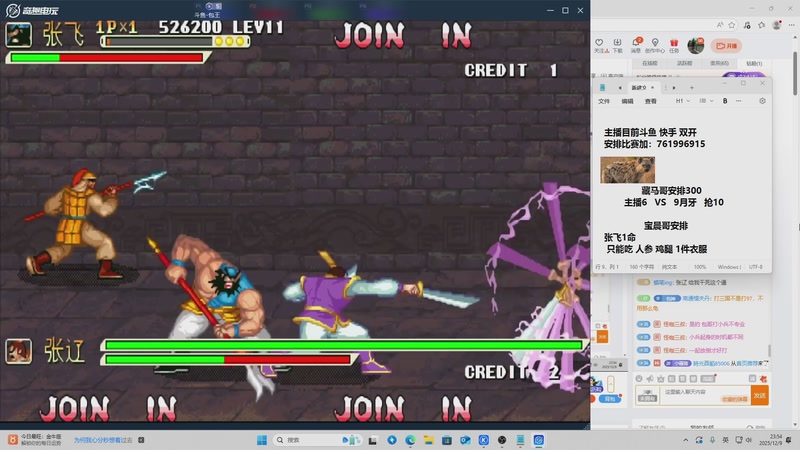
Task: Show hidden tray icons chevron
Action: [x=686, y=440]
